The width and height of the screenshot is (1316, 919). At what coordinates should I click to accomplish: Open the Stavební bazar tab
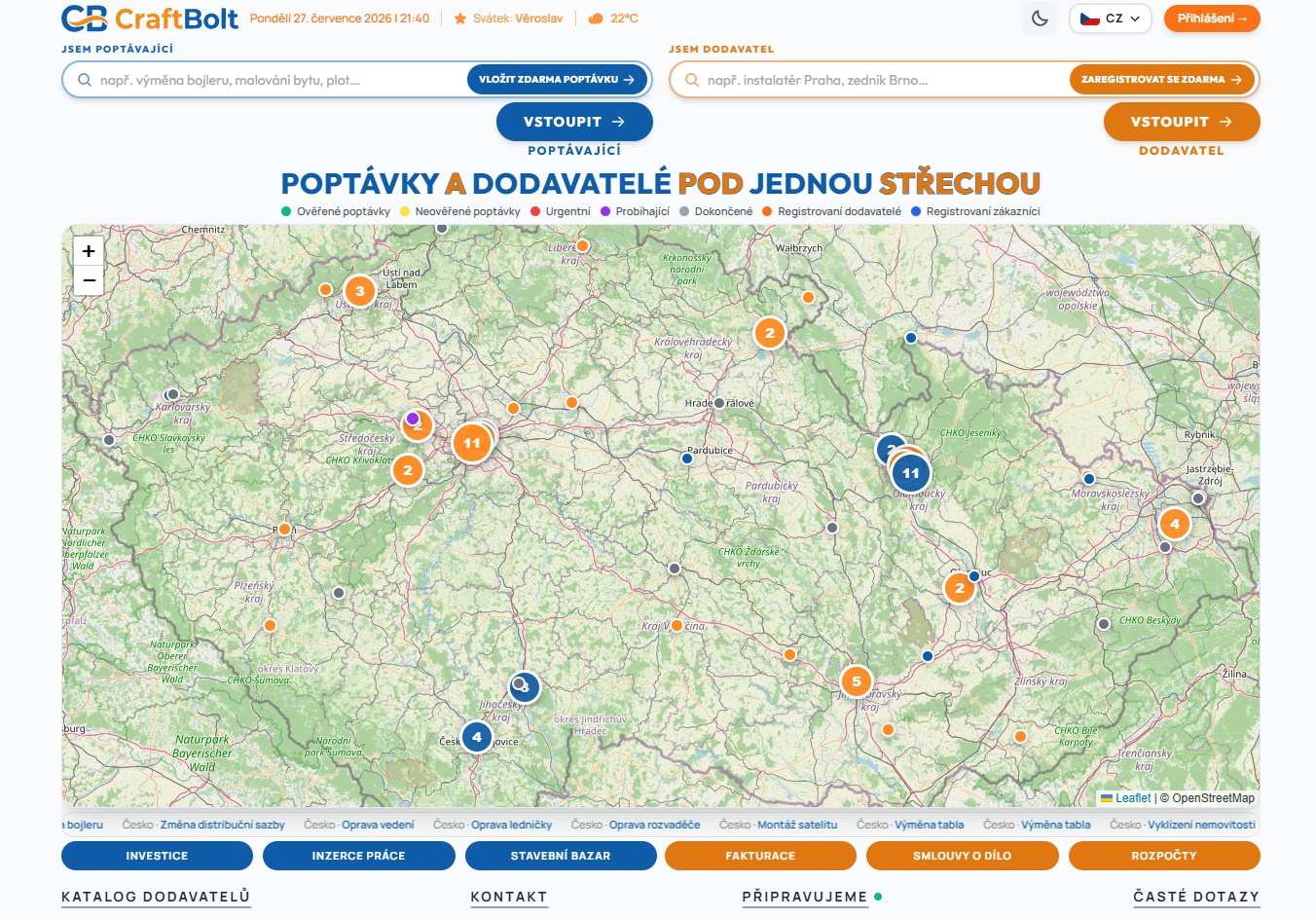click(x=561, y=856)
